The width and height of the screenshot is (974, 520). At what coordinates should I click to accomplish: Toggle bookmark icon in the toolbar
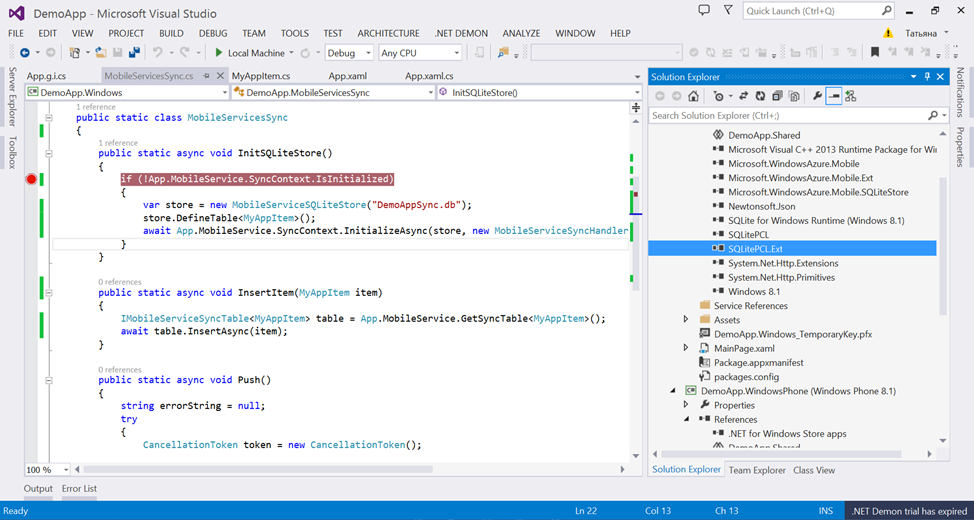[875, 53]
